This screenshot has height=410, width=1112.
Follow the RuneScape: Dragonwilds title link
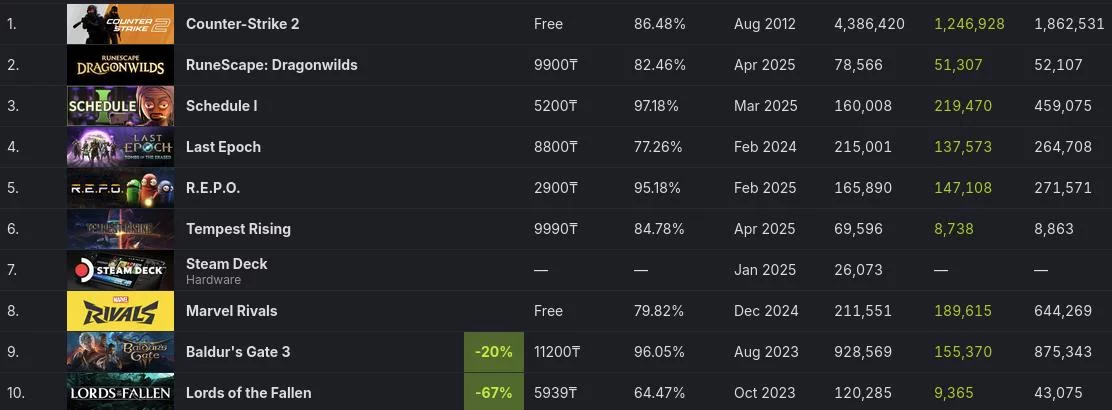272,65
